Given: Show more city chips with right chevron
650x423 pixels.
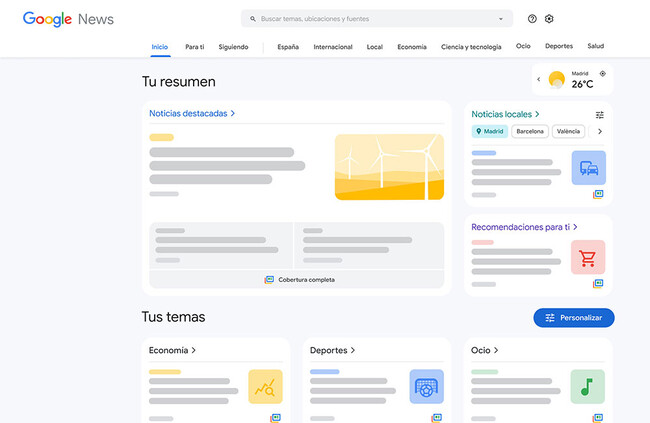Looking at the screenshot, I should [x=599, y=131].
